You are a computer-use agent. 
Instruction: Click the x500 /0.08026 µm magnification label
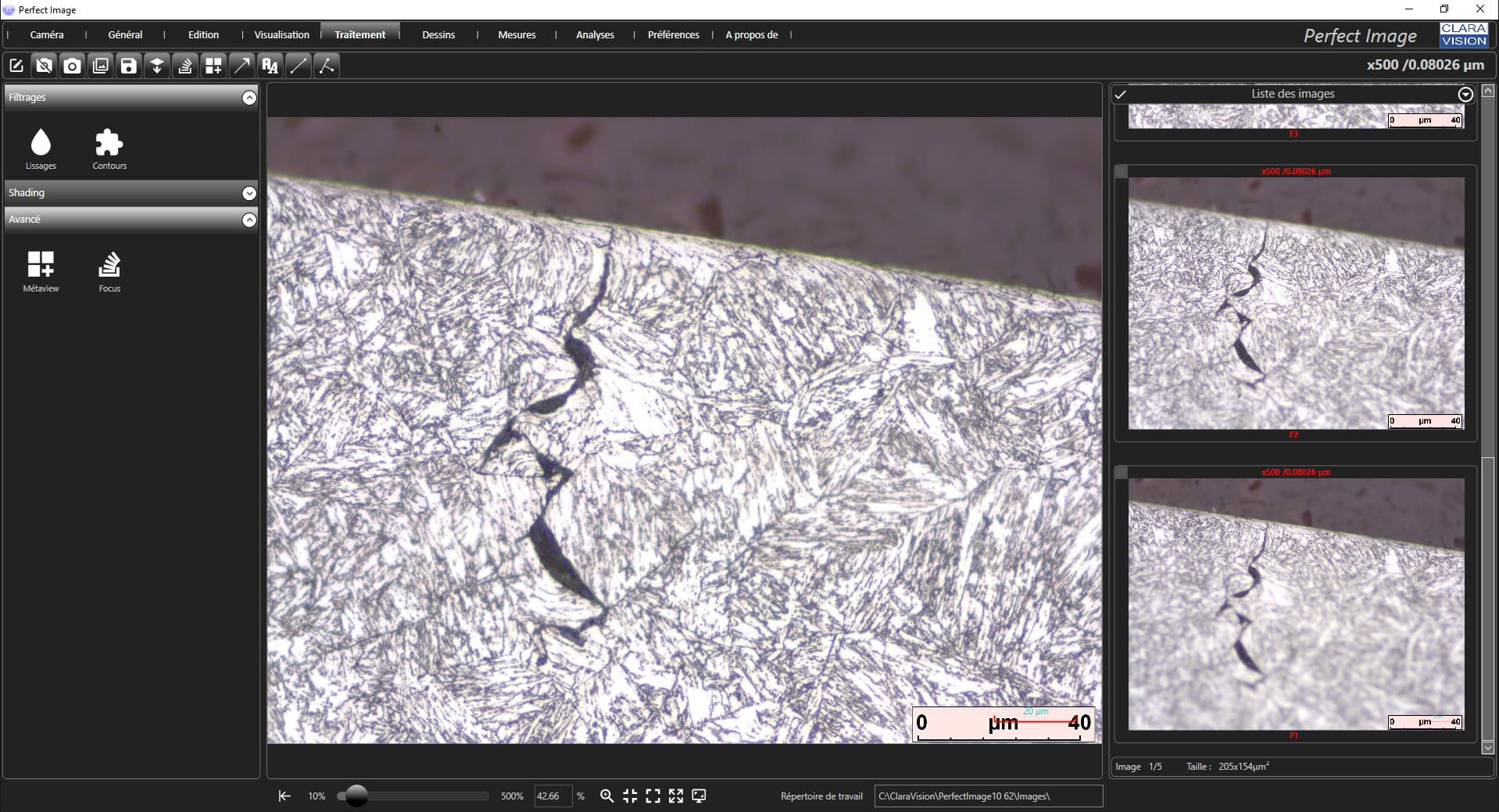click(1425, 65)
